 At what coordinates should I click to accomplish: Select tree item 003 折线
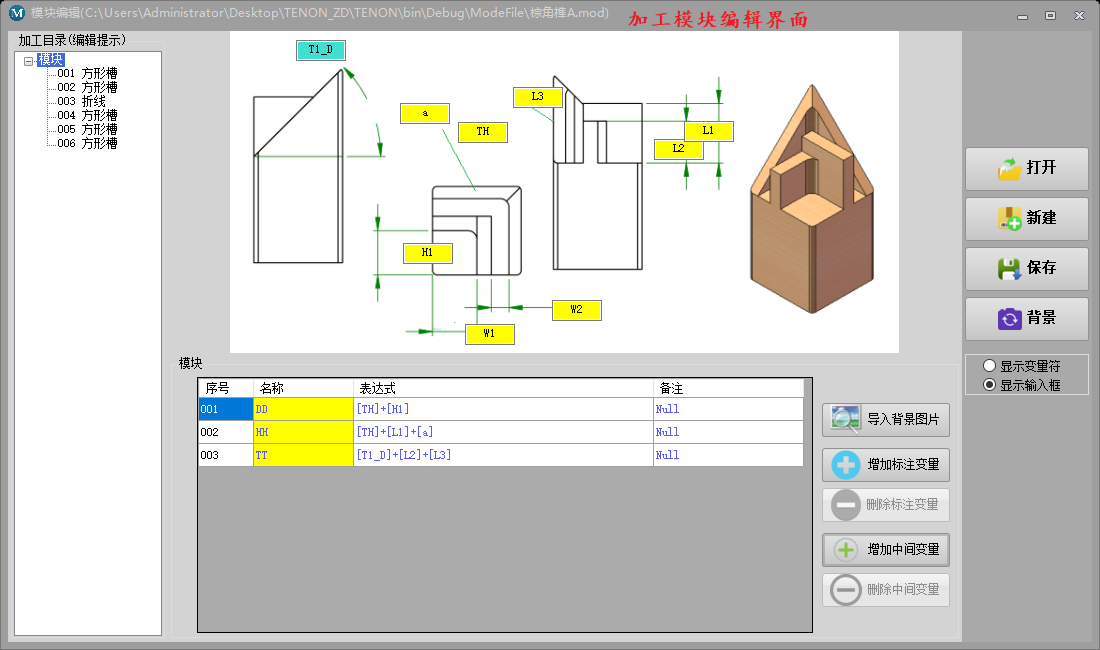(81, 102)
